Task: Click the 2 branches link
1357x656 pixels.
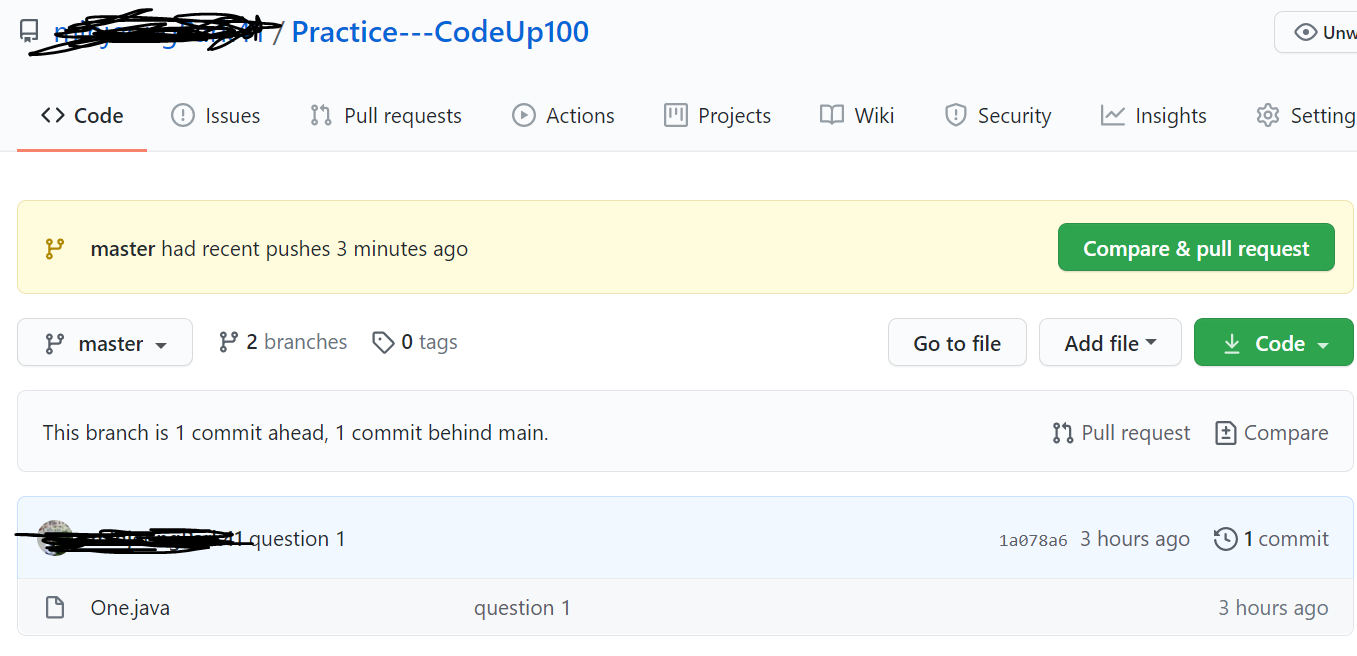Action: click(x=283, y=342)
